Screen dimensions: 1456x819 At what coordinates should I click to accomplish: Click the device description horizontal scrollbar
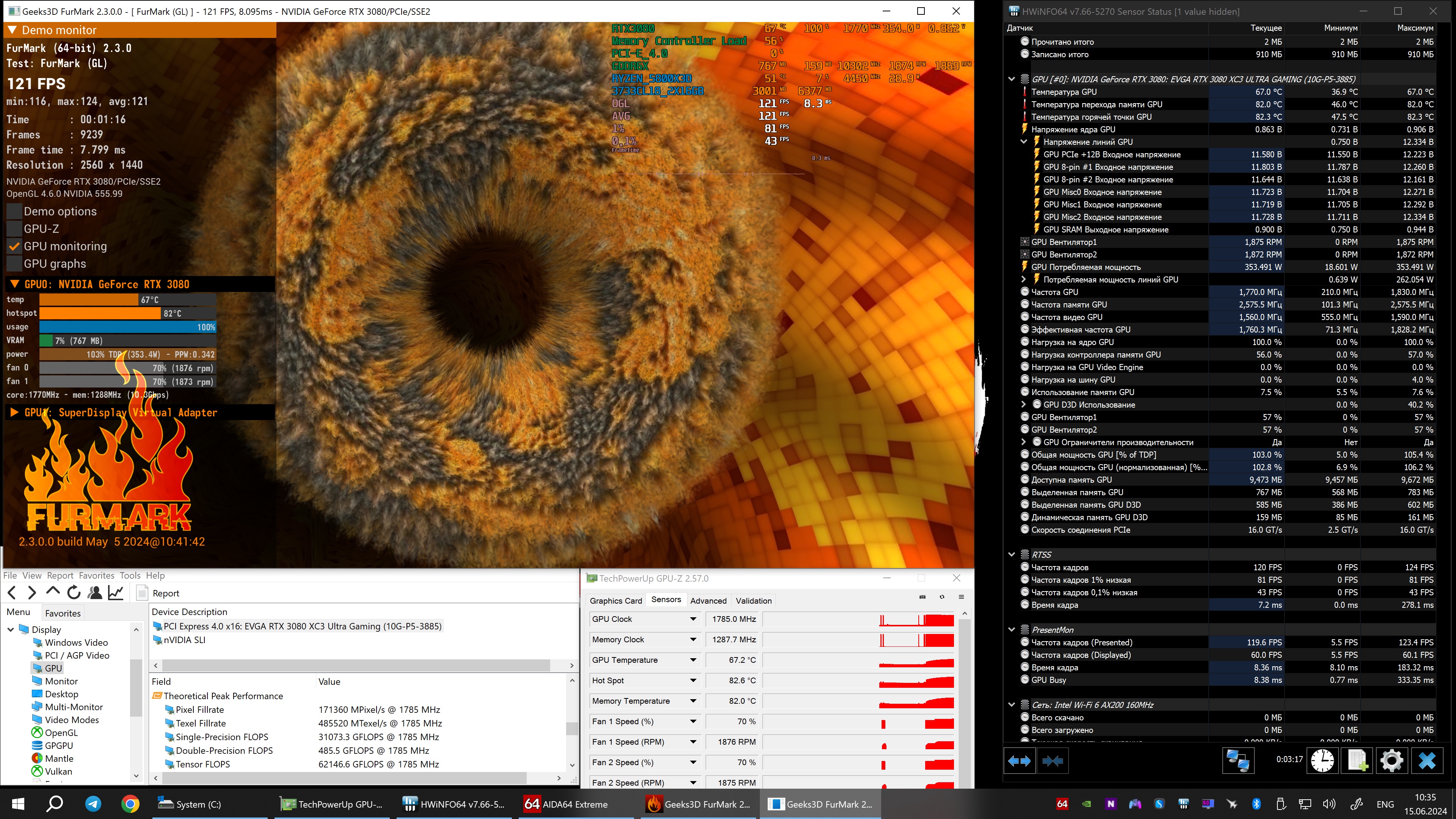(356, 665)
